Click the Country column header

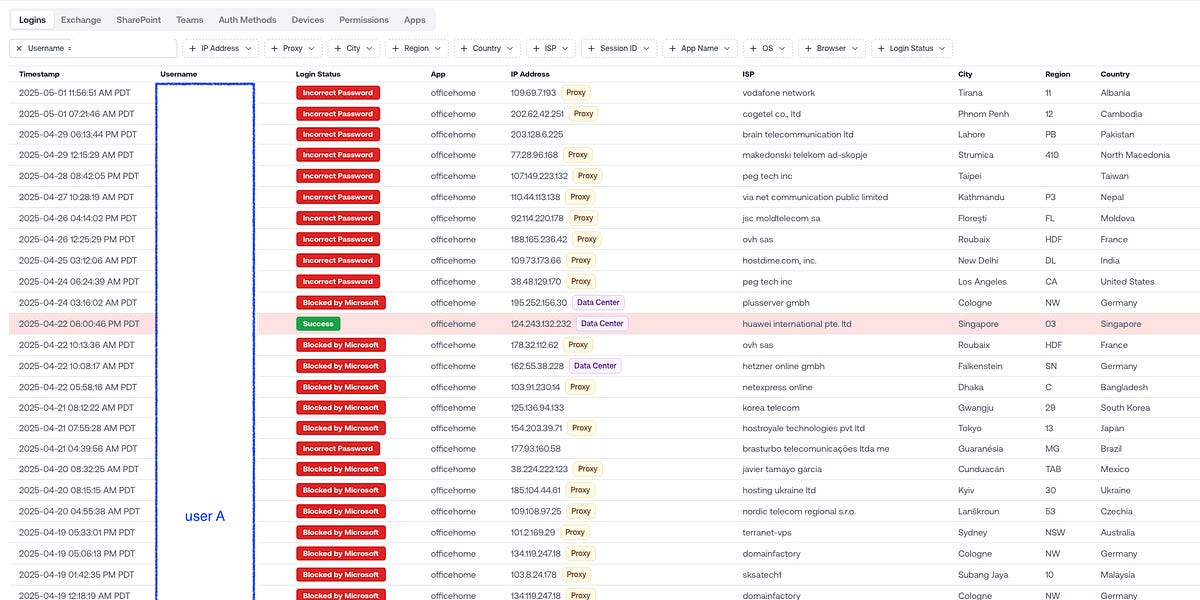pyautogui.click(x=1115, y=74)
